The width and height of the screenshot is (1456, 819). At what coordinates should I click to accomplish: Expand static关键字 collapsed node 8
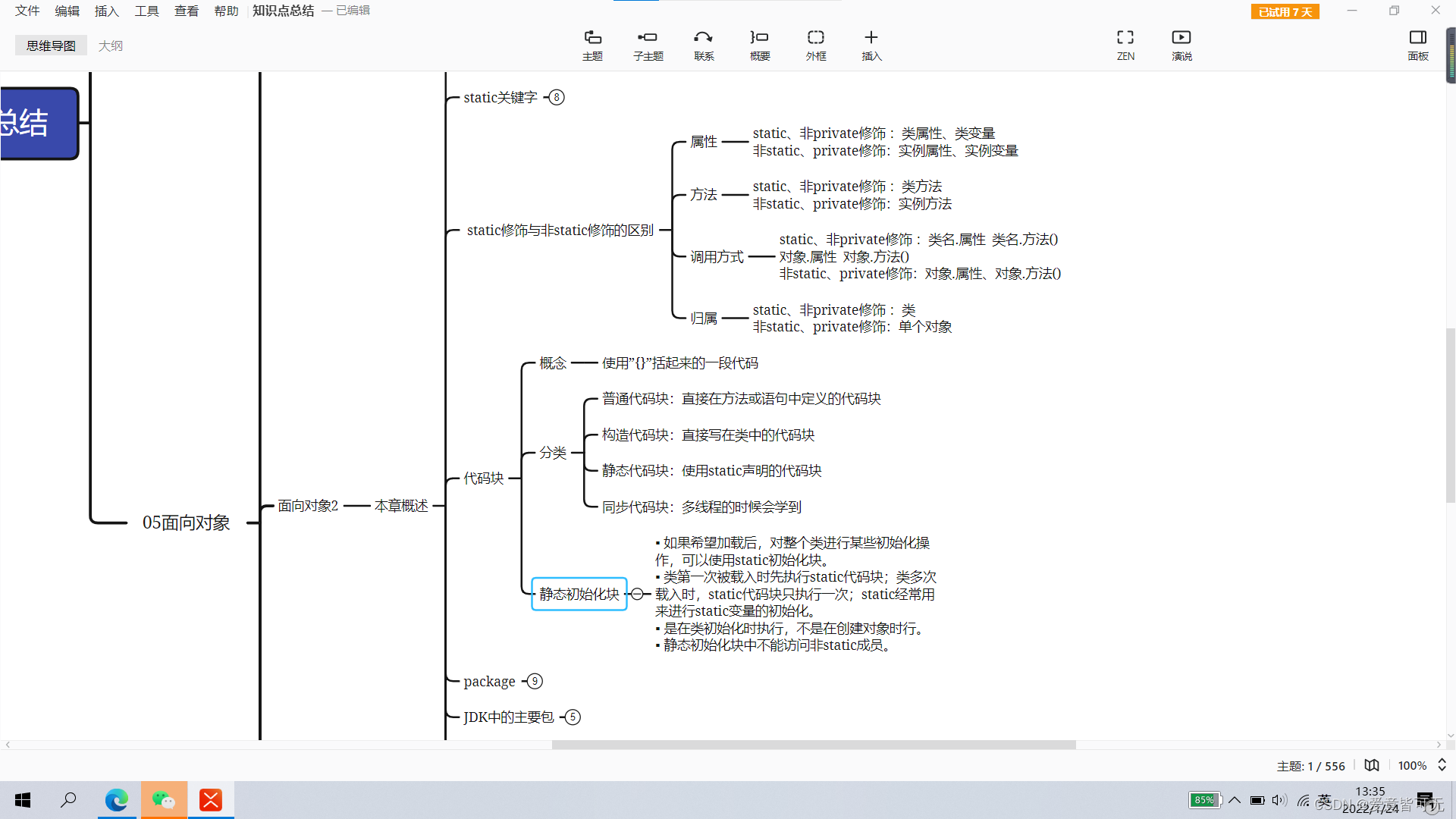[557, 97]
